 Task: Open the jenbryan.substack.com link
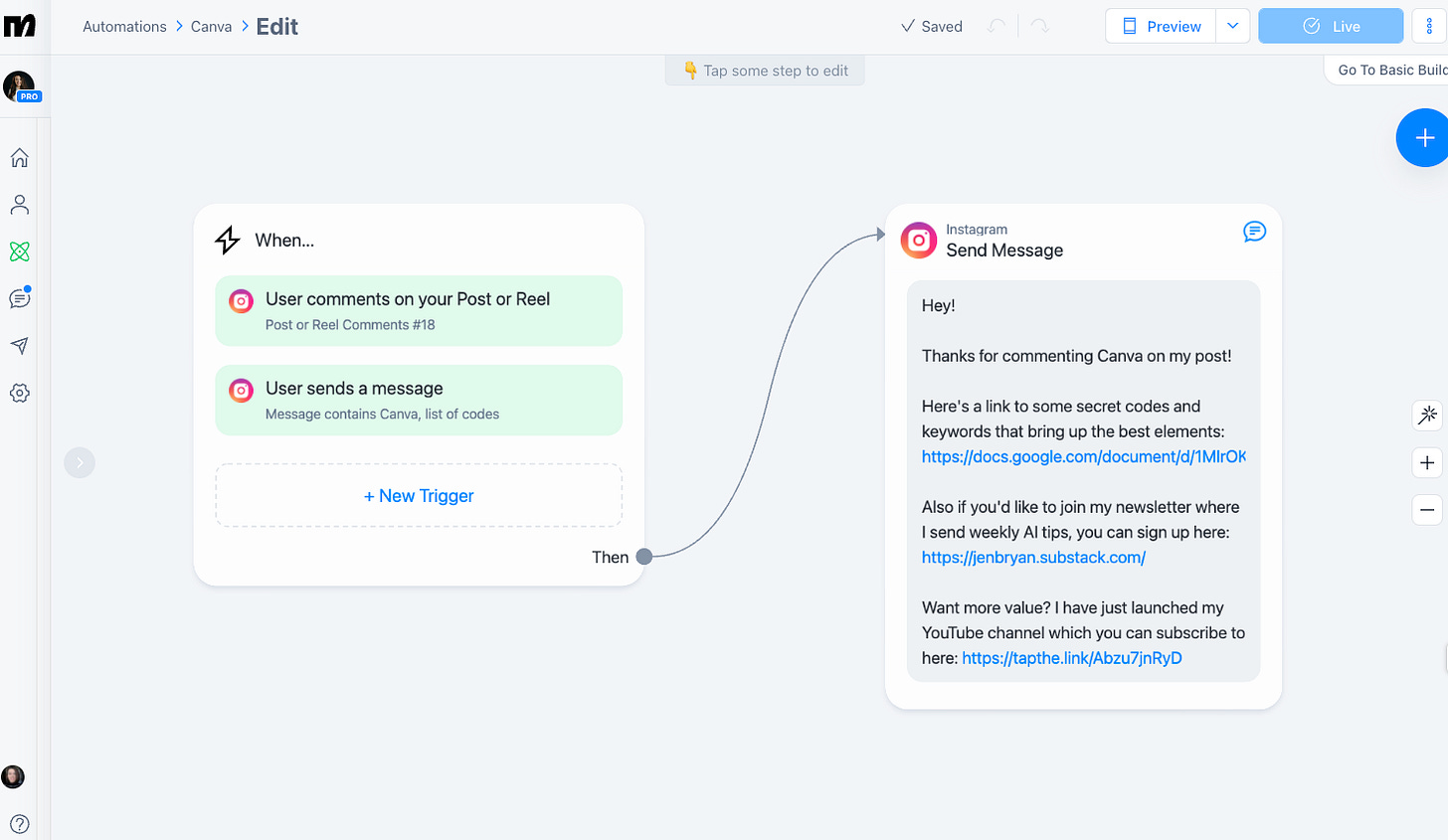1033,558
